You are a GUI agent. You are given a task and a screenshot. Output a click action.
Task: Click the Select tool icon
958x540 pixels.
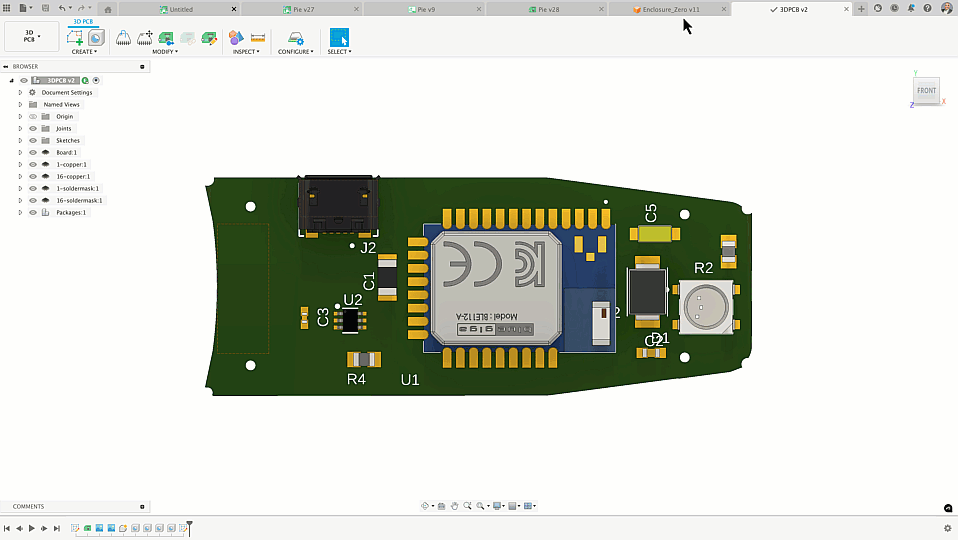[x=339, y=38]
